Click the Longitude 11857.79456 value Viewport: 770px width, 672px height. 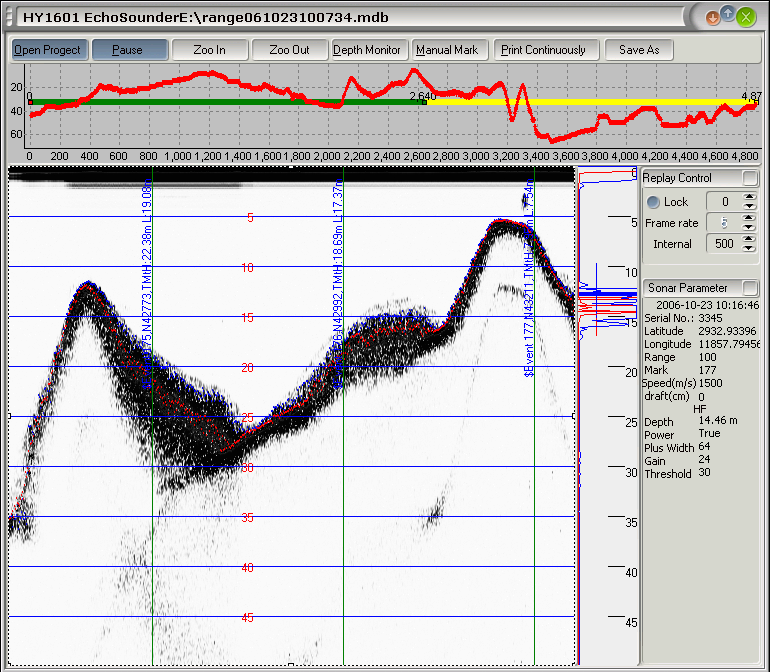pos(728,344)
